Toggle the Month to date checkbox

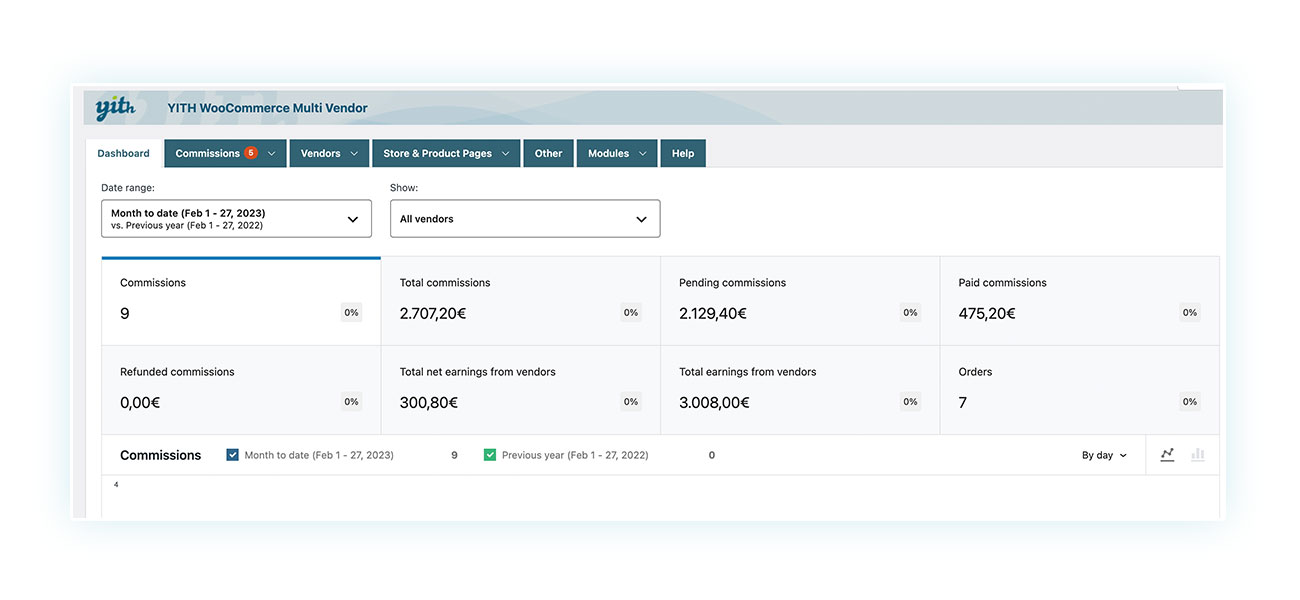point(233,455)
